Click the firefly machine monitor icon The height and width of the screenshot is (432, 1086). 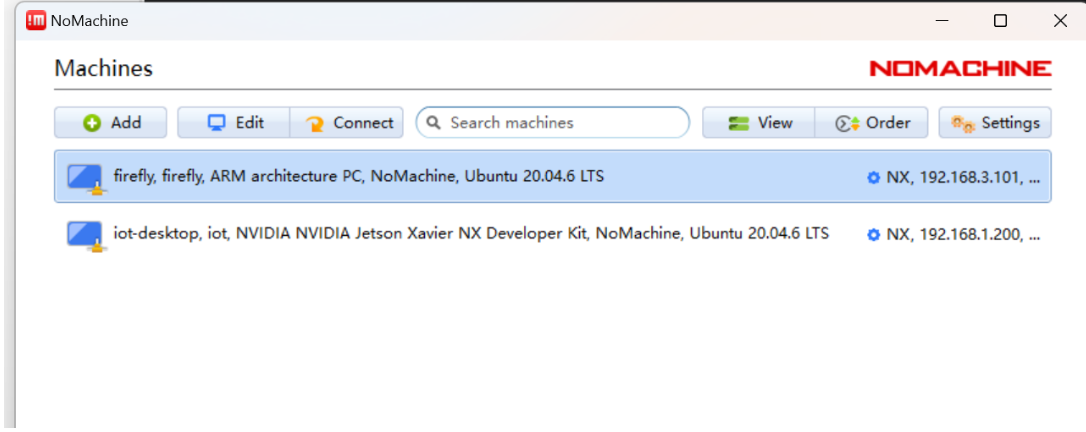click(x=85, y=177)
